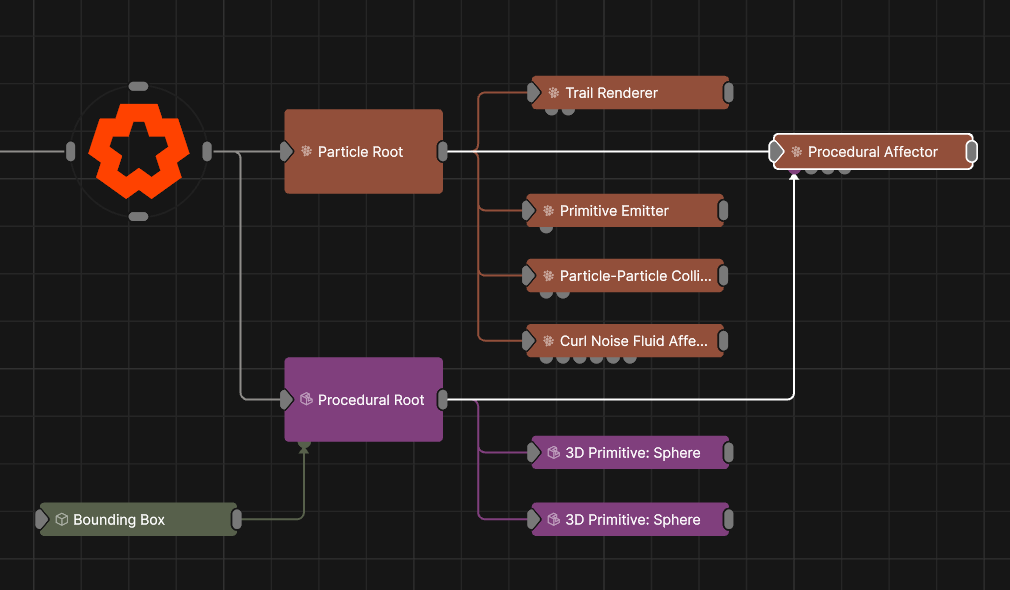This screenshot has height=590, width=1010.
Task: Click the root logo node's top connector
Action: [139, 87]
